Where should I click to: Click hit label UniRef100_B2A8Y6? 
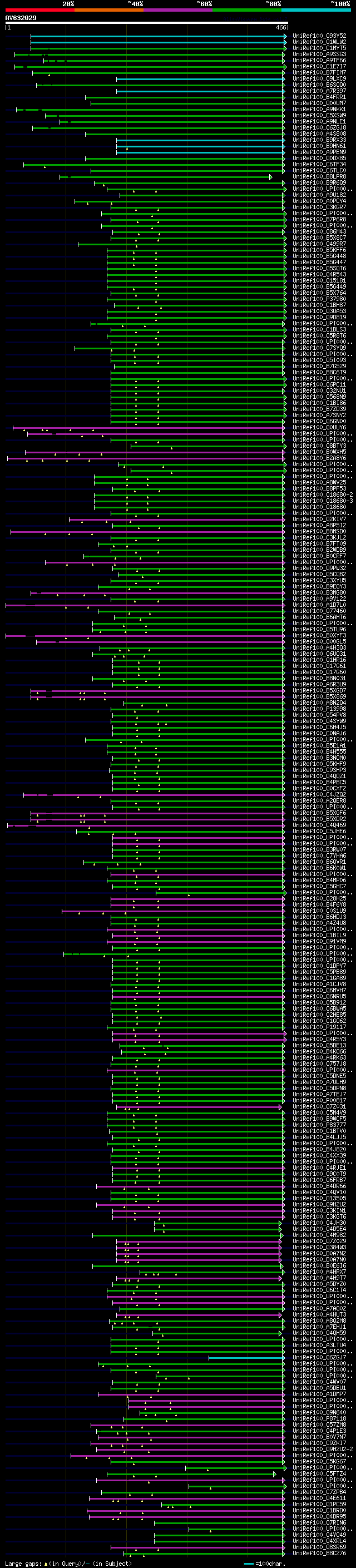click(319, 458)
